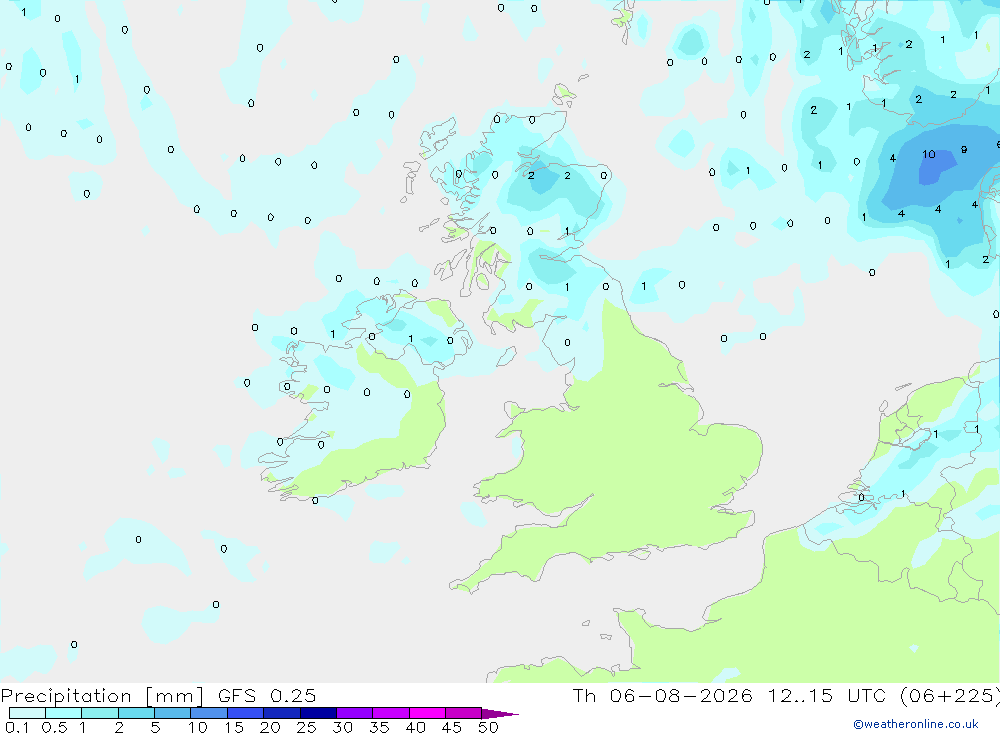Image resolution: width=1000 pixels, height=733 pixels.
Task: Select the 0.1–0.5 mm legend color swatch
Action: (x=27, y=713)
